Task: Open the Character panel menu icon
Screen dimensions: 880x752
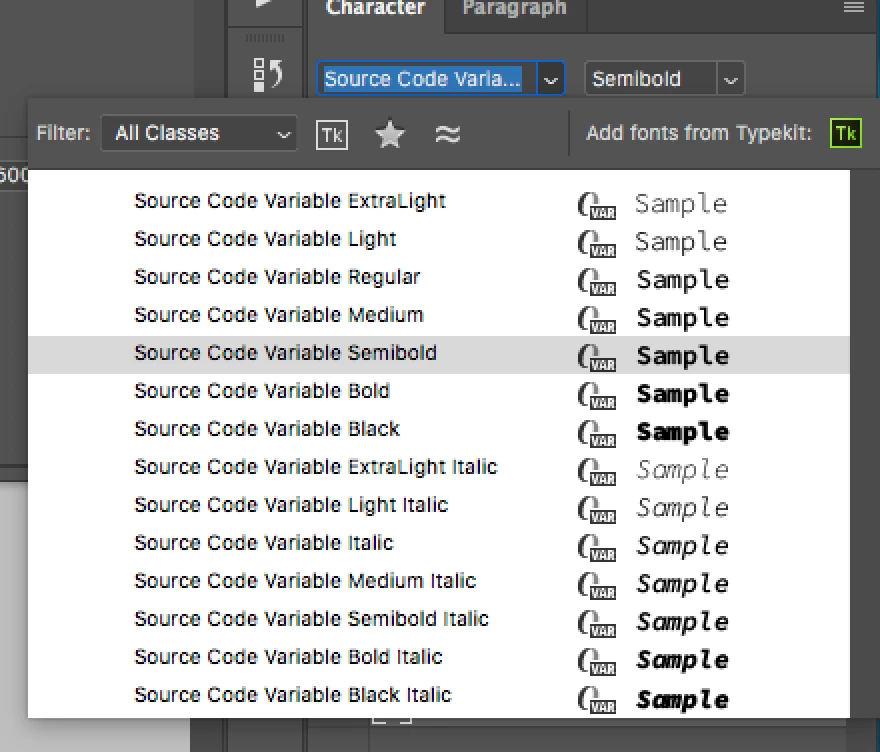Action: tap(854, 7)
